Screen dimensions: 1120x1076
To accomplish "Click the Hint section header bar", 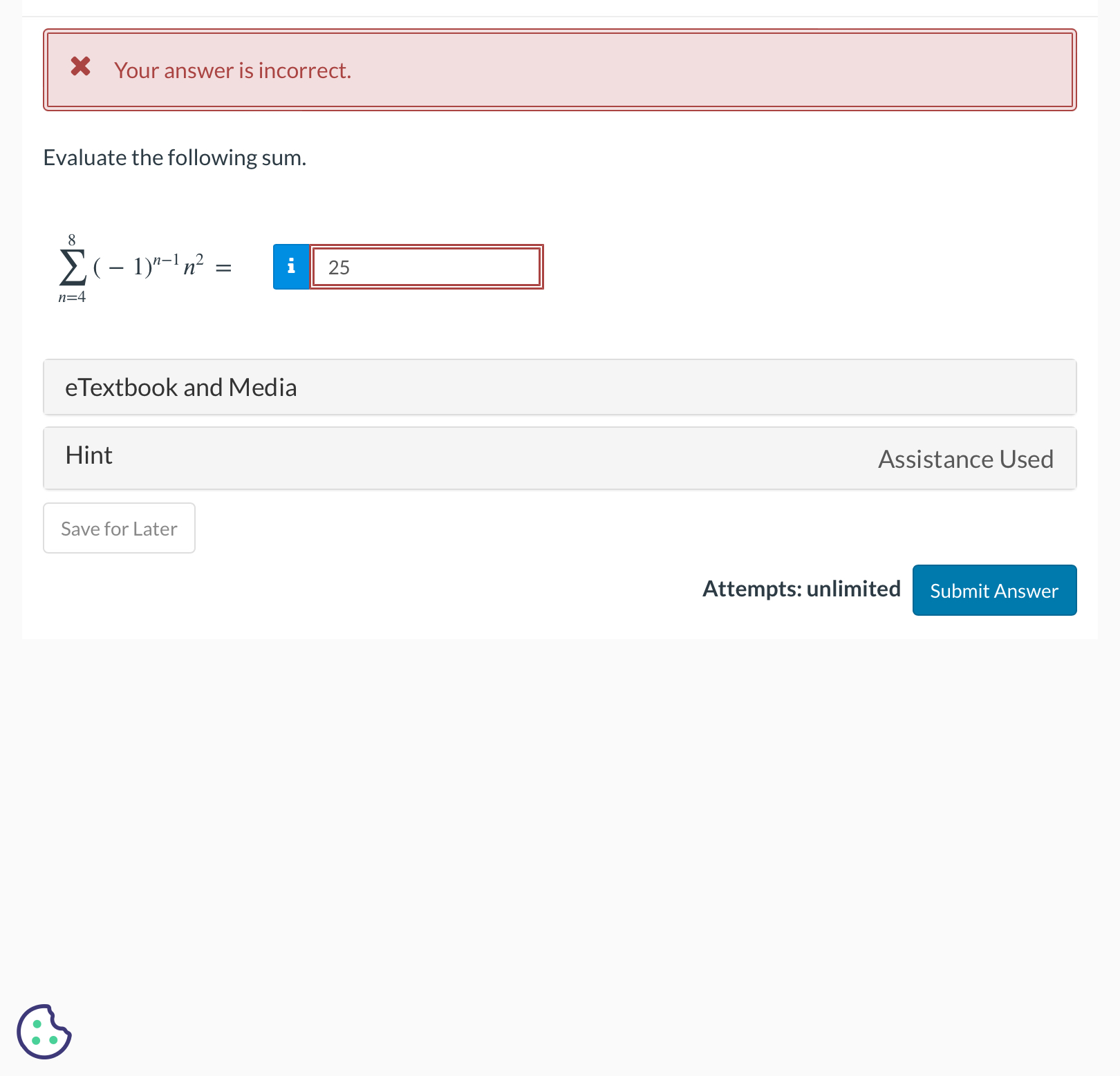I will click(560, 458).
